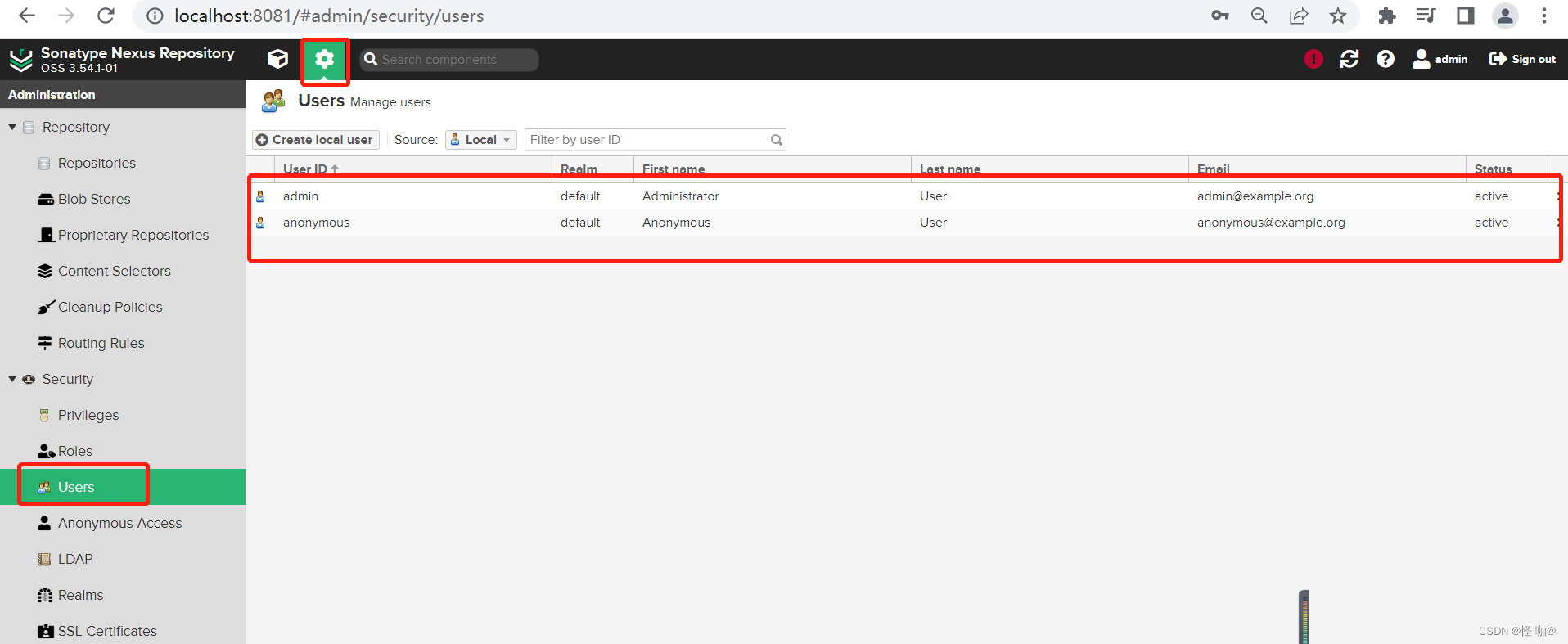Open browser profile avatar
This screenshot has width=1568, height=644.
coord(1505,16)
